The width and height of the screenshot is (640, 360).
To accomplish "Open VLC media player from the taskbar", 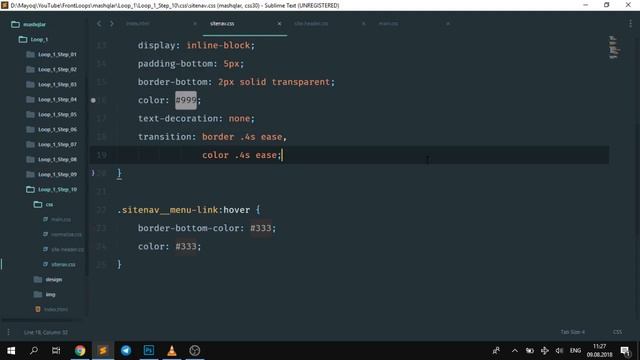I will tap(171, 350).
